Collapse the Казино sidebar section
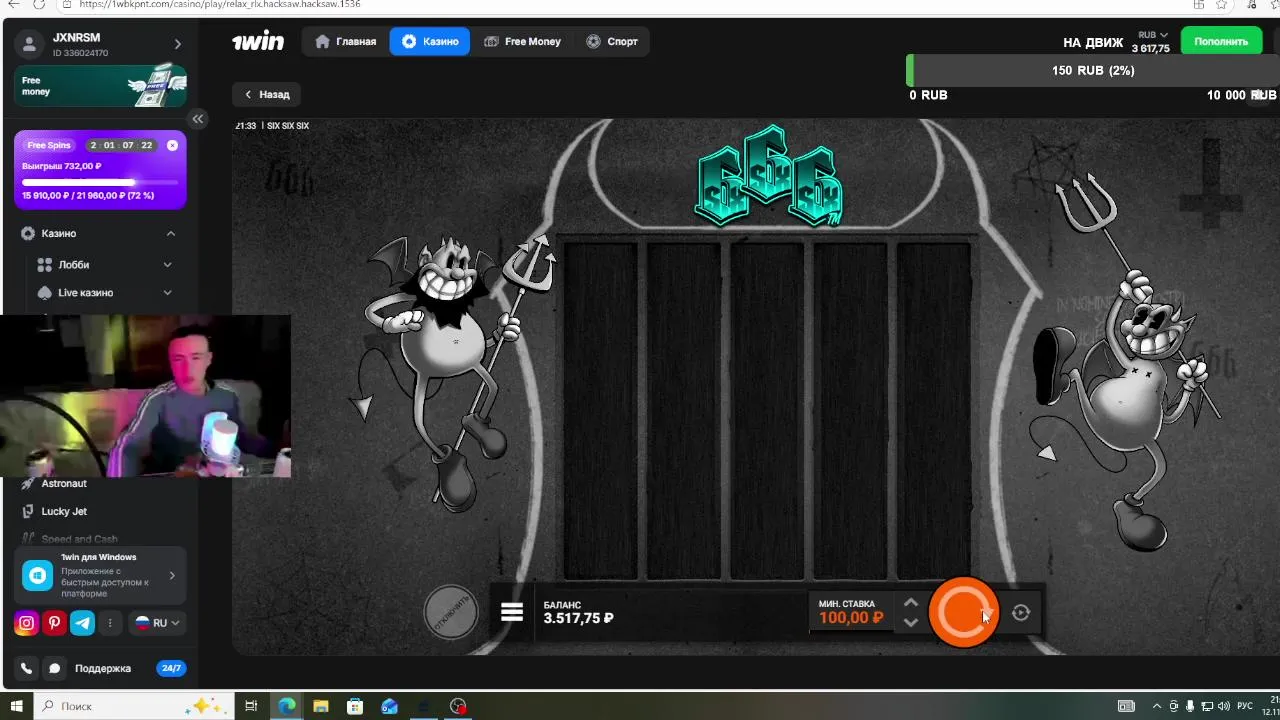 pos(171,233)
